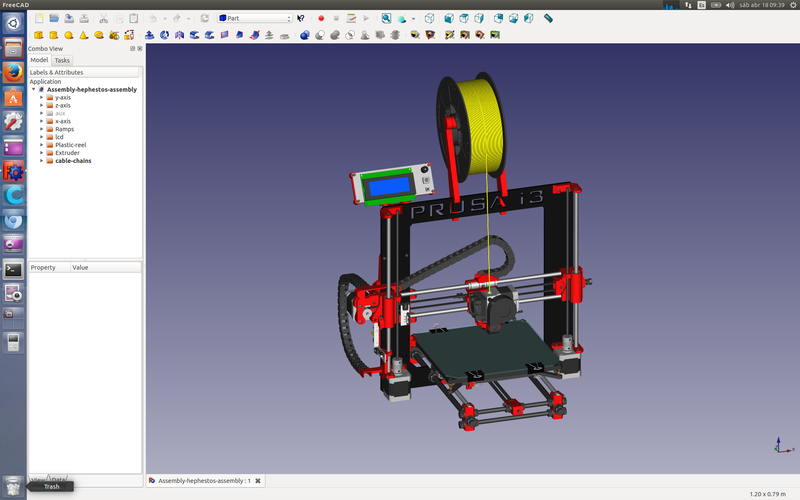The height and width of the screenshot is (500, 800).
Task: Click the Fit All zoom icon
Action: tap(386, 18)
